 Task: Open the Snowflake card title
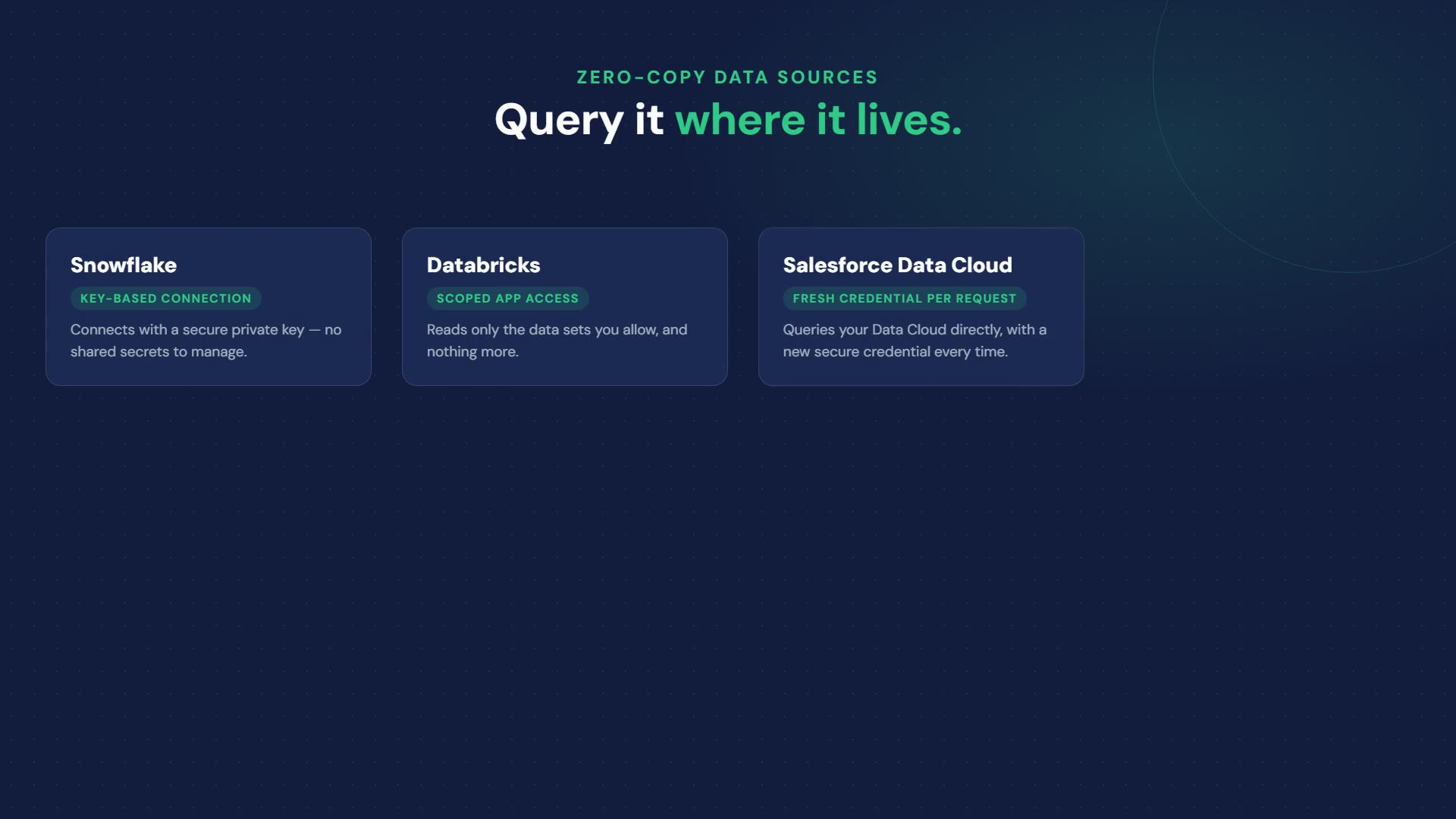[124, 265]
